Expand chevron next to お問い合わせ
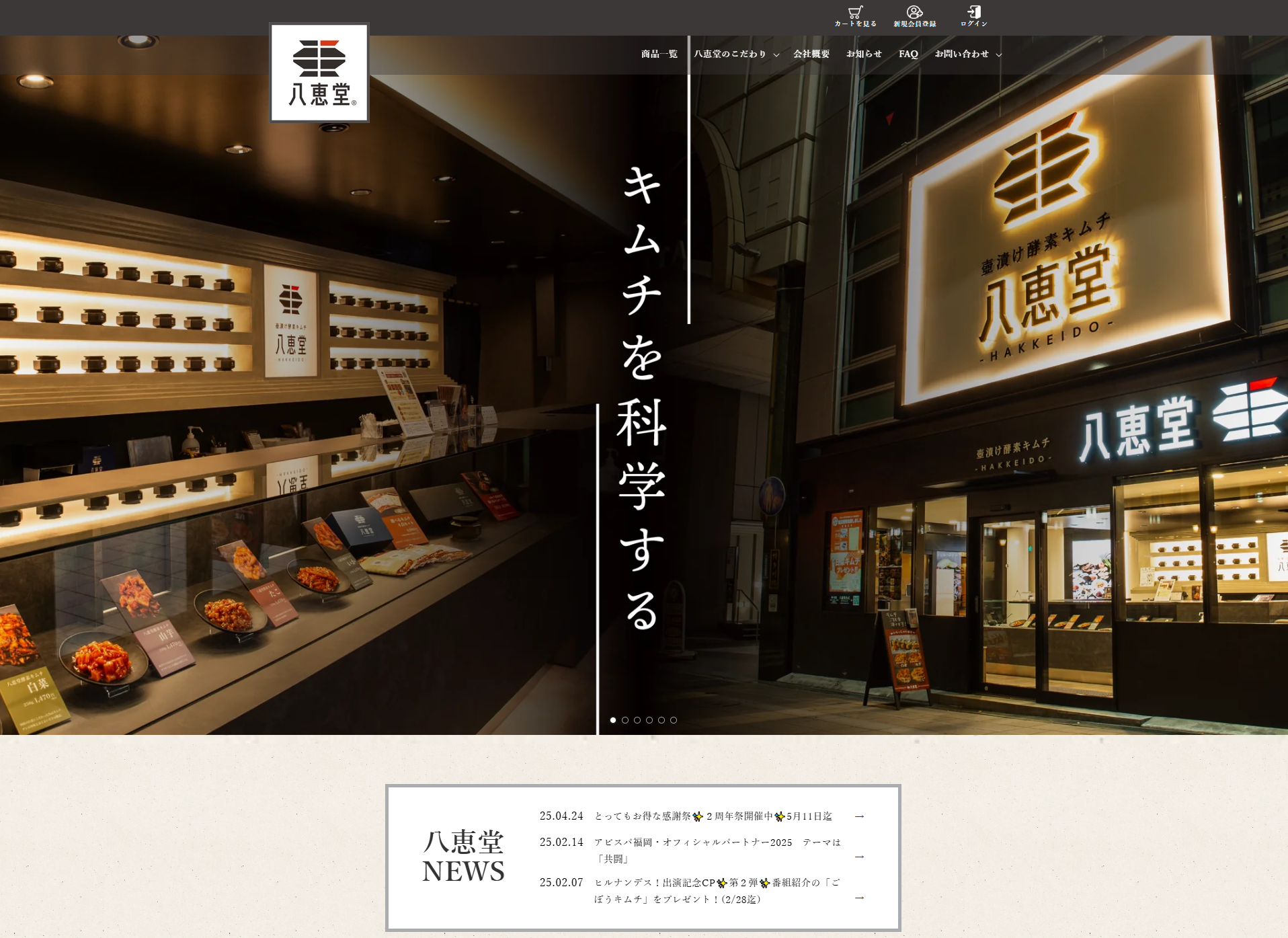This screenshot has height=938, width=1288. [x=999, y=55]
